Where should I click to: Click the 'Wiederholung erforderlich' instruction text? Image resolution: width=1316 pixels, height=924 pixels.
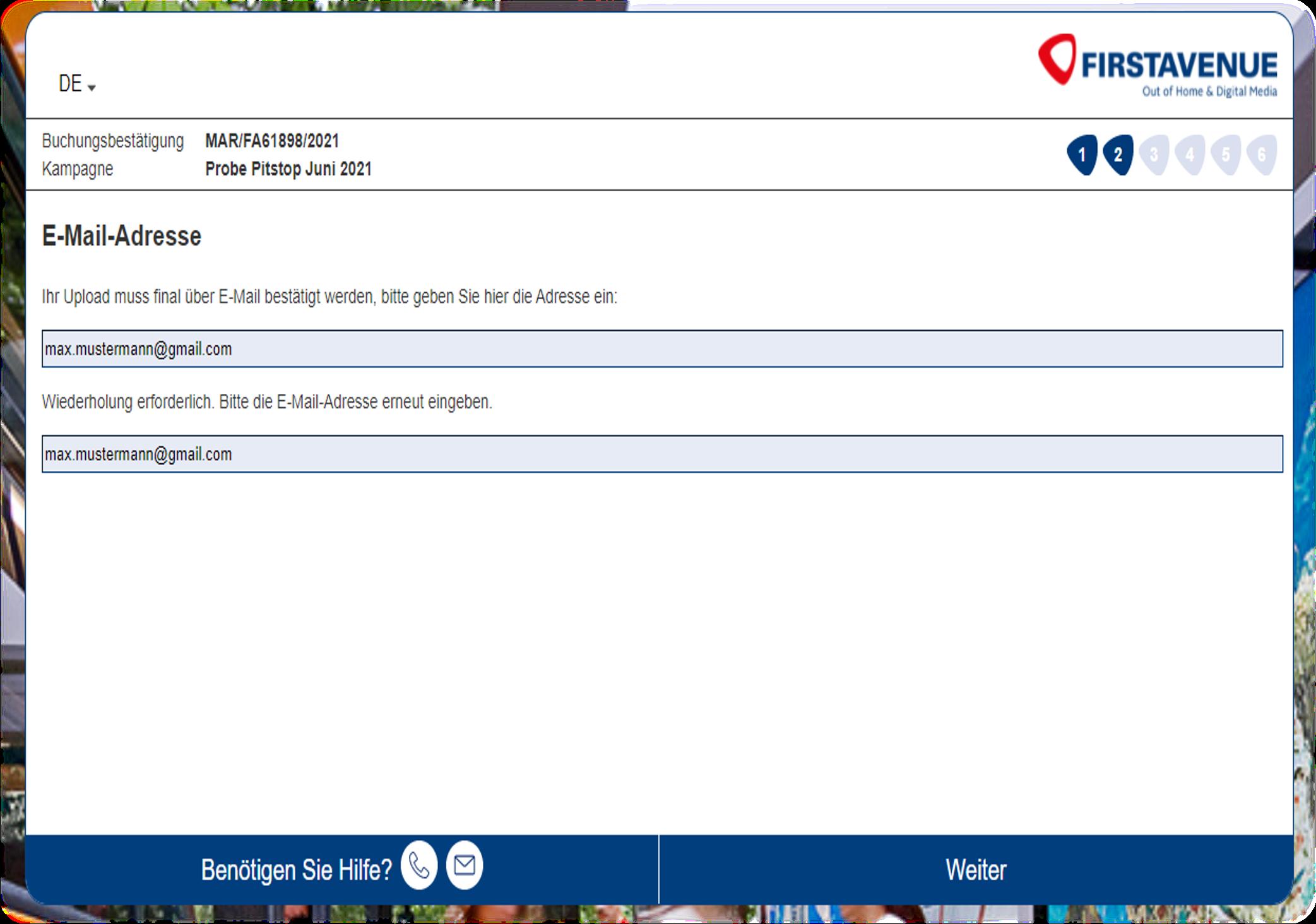(x=267, y=402)
